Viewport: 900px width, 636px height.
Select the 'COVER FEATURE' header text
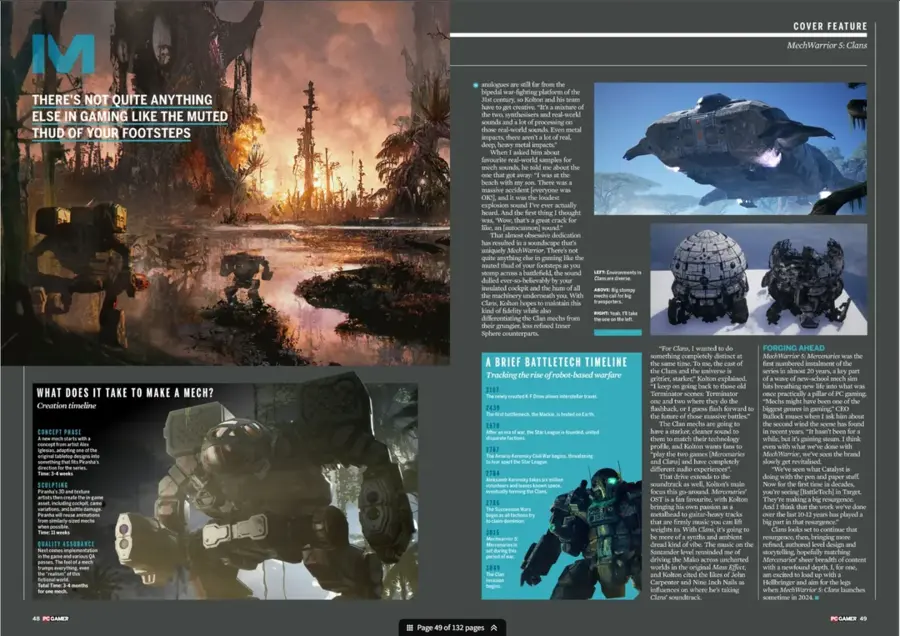coord(830,26)
